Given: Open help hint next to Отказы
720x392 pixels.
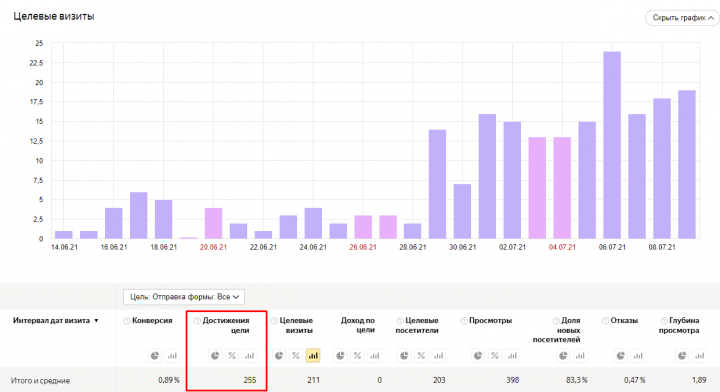Looking at the screenshot, I should [x=605, y=321].
